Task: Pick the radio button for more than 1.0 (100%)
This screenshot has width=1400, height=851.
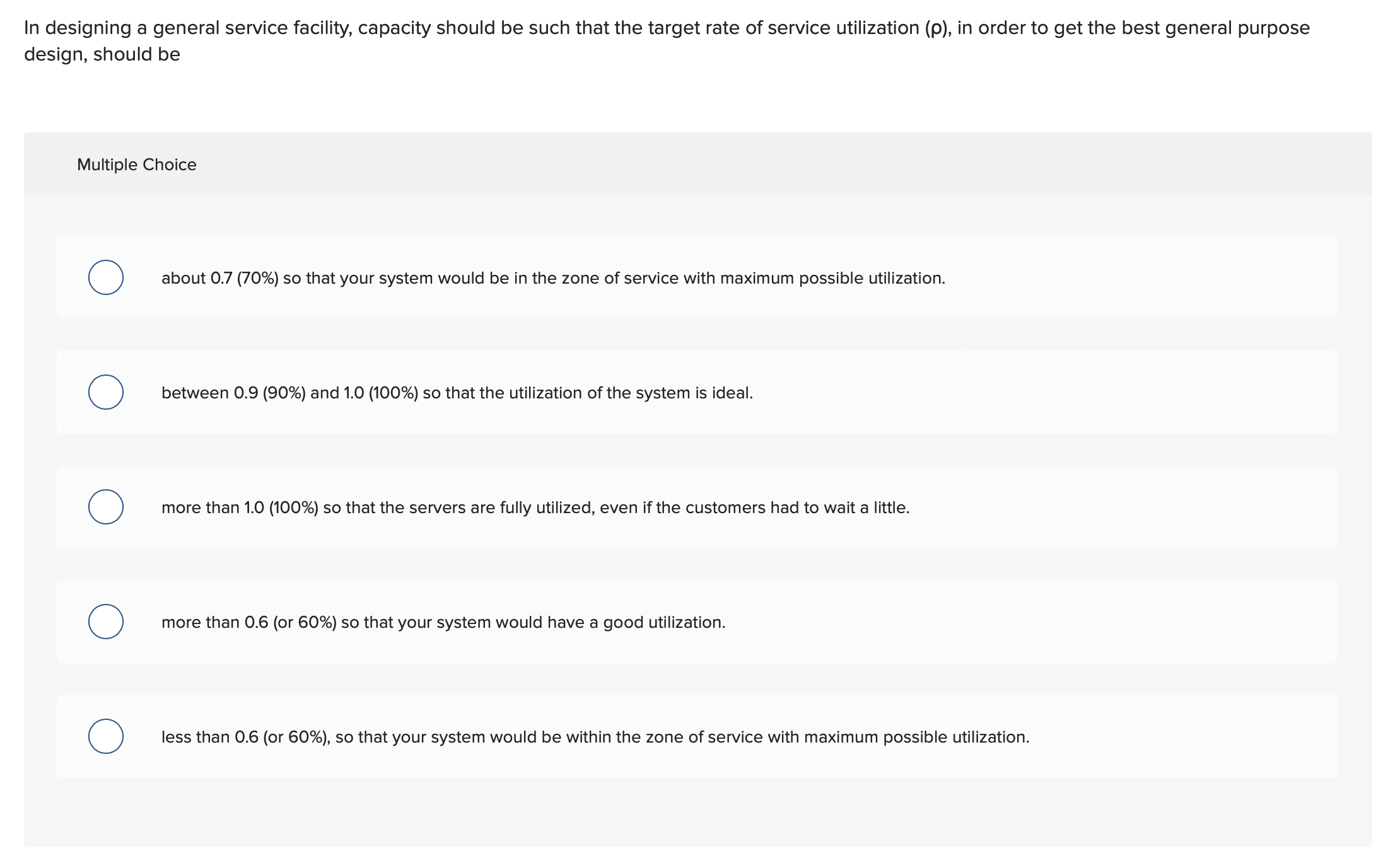Action: coord(105,507)
